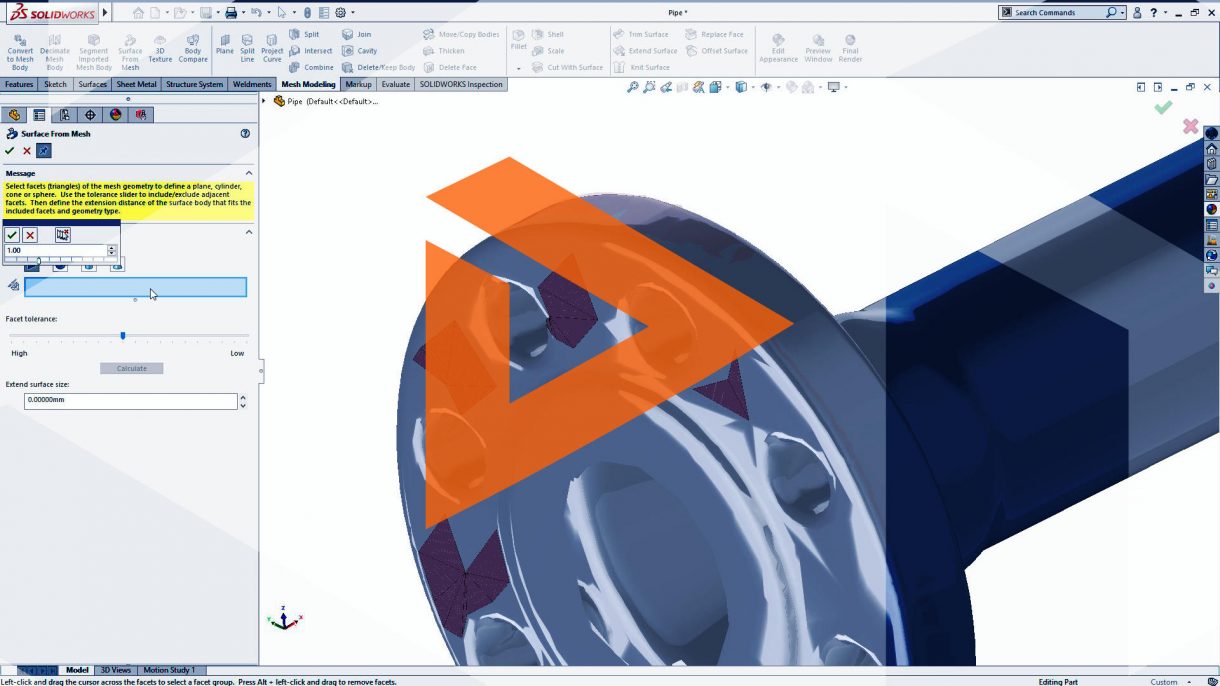Click the Calculate button
This screenshot has width=1220, height=686.
point(131,368)
